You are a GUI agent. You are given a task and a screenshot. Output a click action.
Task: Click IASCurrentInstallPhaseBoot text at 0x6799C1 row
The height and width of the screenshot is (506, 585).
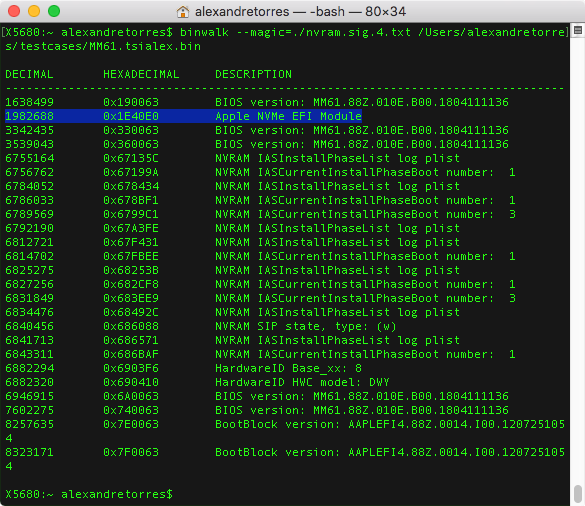pyautogui.click(x=365, y=214)
